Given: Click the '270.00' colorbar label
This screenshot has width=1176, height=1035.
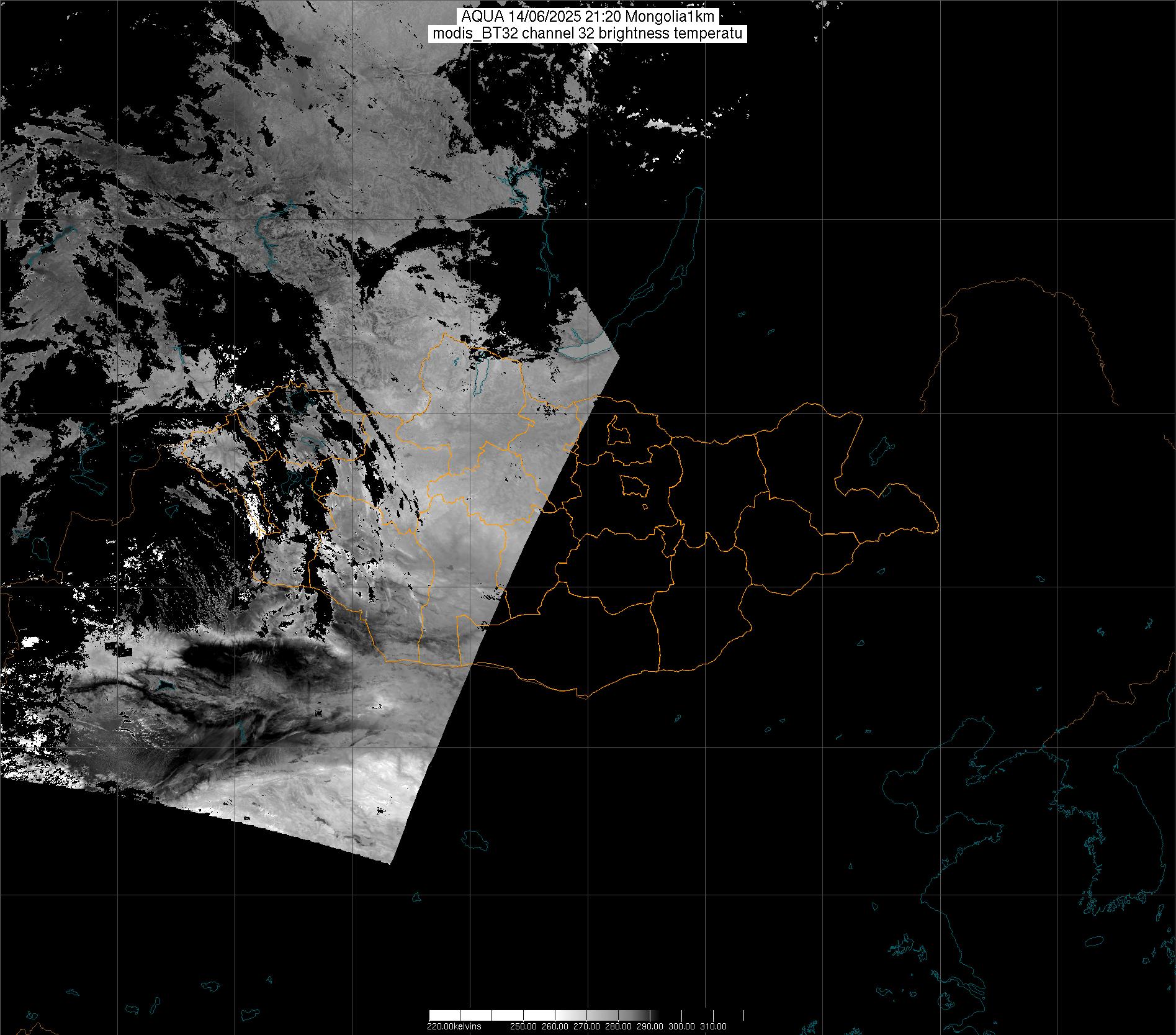Looking at the screenshot, I should (x=586, y=1026).
